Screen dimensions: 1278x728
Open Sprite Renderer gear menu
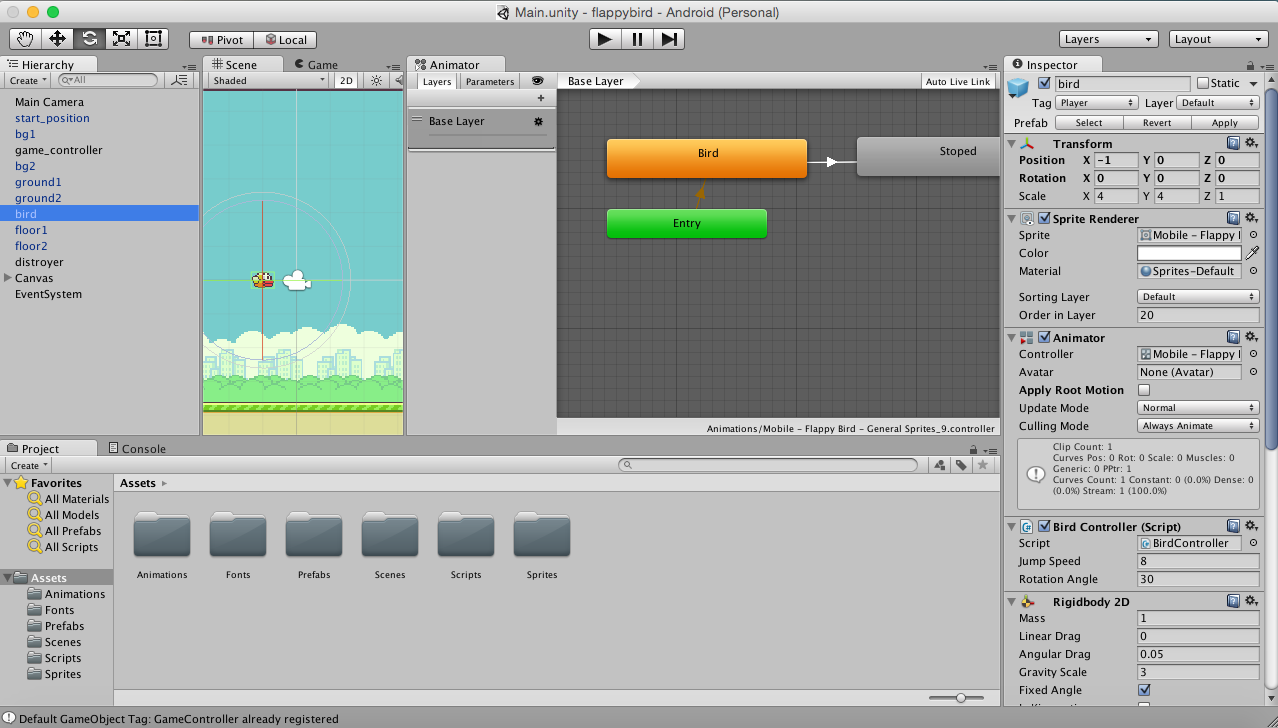[1250, 218]
